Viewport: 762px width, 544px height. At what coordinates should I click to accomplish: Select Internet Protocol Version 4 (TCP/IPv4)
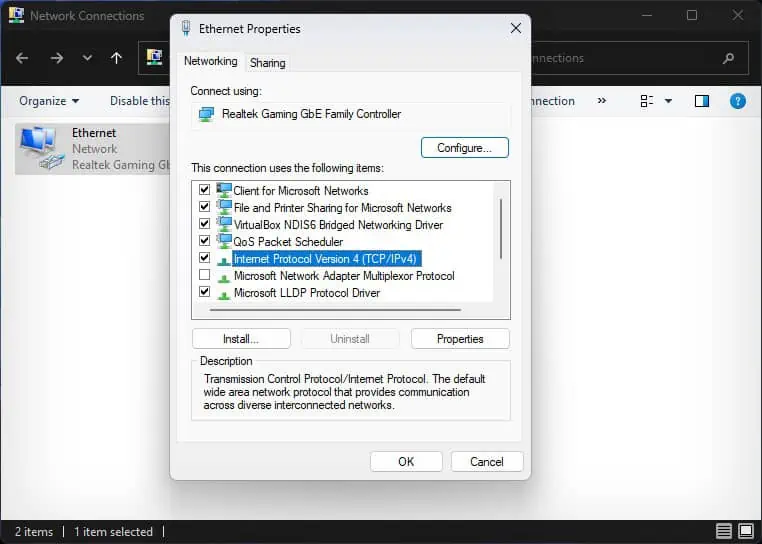coord(327,259)
